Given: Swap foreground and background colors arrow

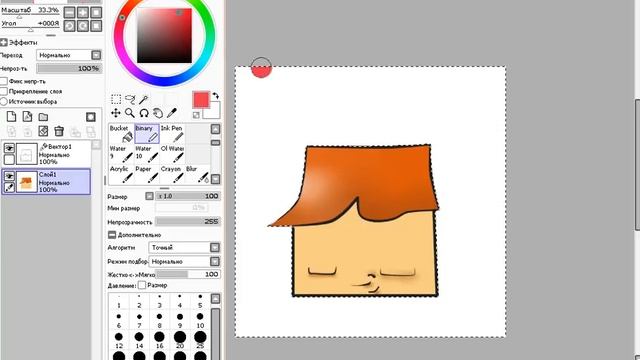Looking at the screenshot, I should (216, 96).
